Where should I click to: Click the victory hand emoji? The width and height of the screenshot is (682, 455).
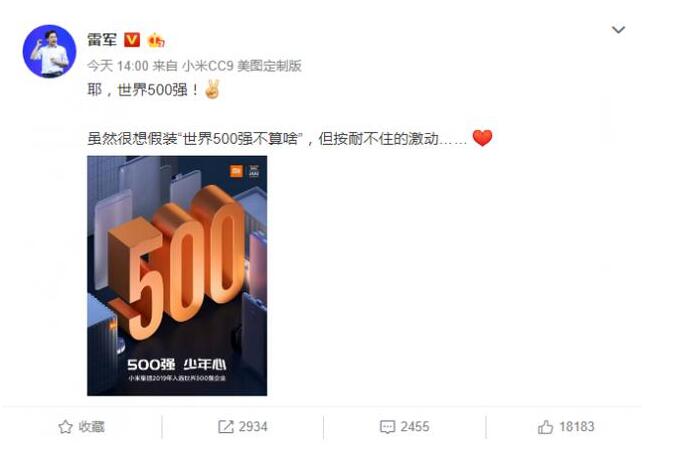click(212, 90)
